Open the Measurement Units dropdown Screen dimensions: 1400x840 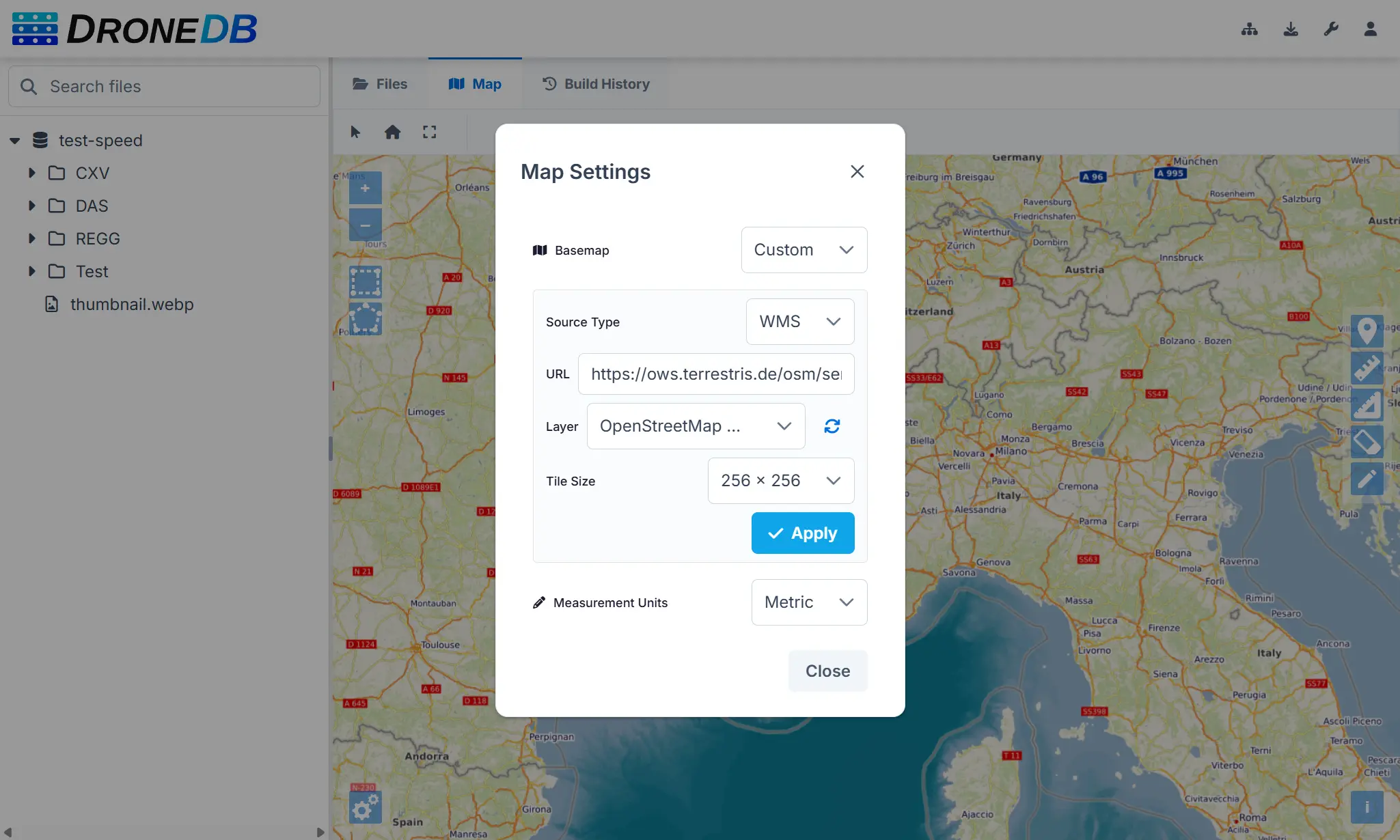[x=809, y=602]
